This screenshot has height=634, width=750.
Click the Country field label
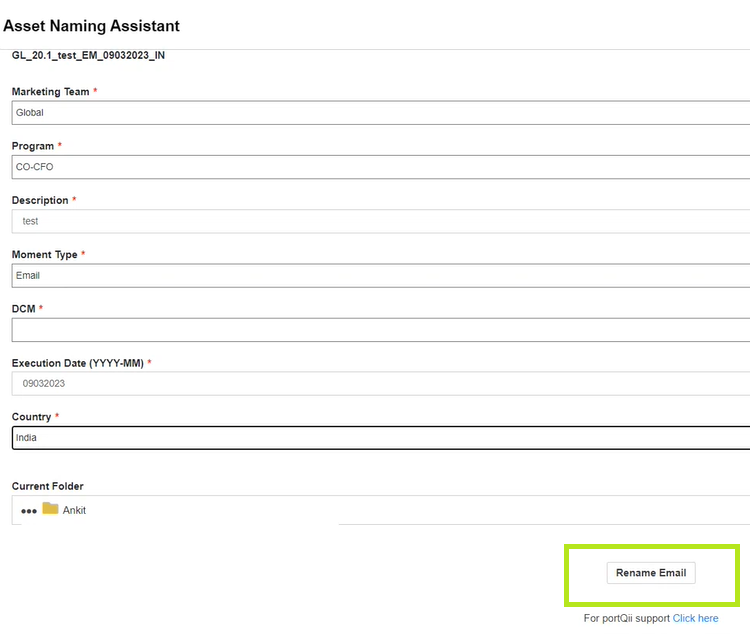point(31,417)
